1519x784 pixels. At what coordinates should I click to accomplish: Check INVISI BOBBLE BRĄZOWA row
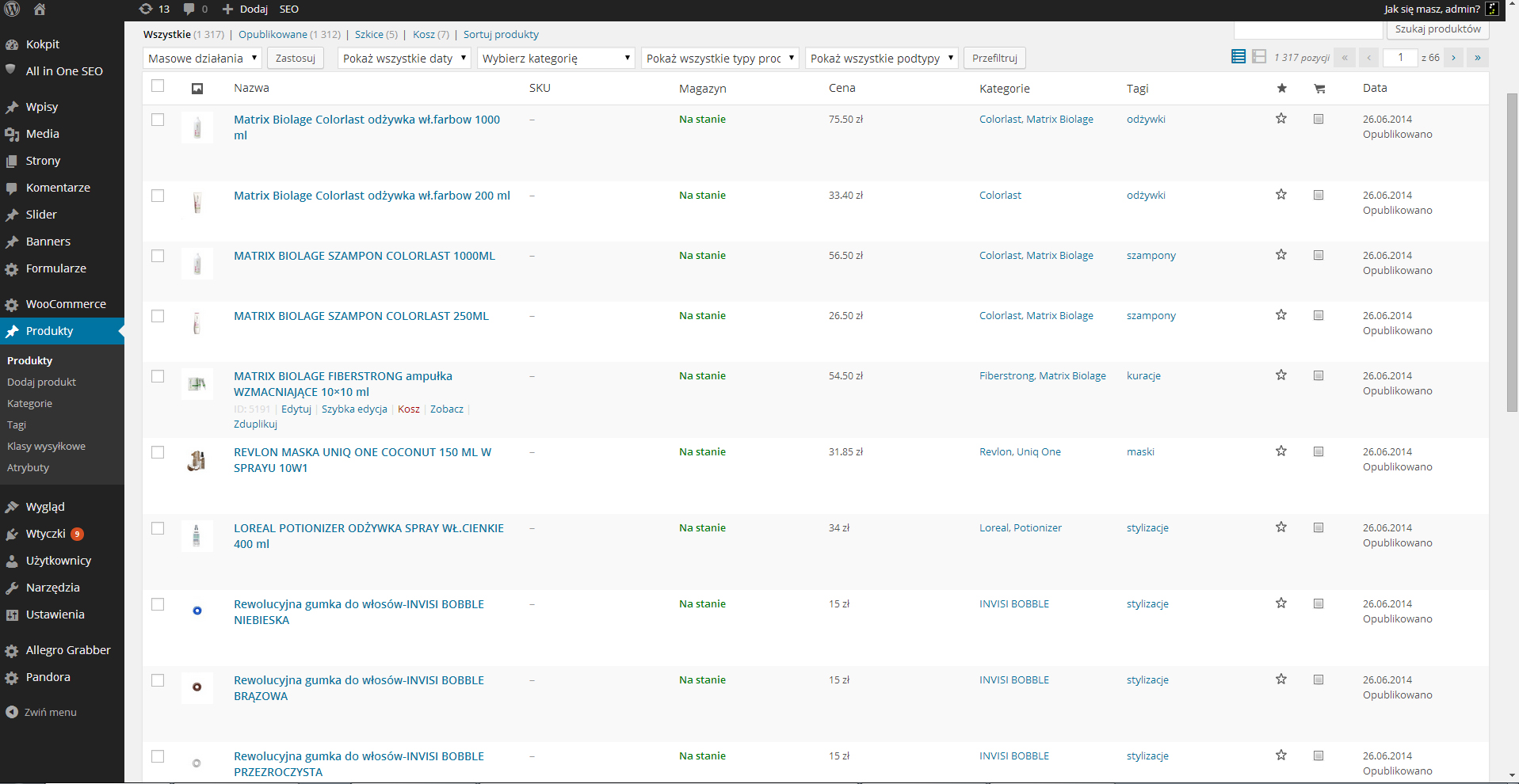158,680
